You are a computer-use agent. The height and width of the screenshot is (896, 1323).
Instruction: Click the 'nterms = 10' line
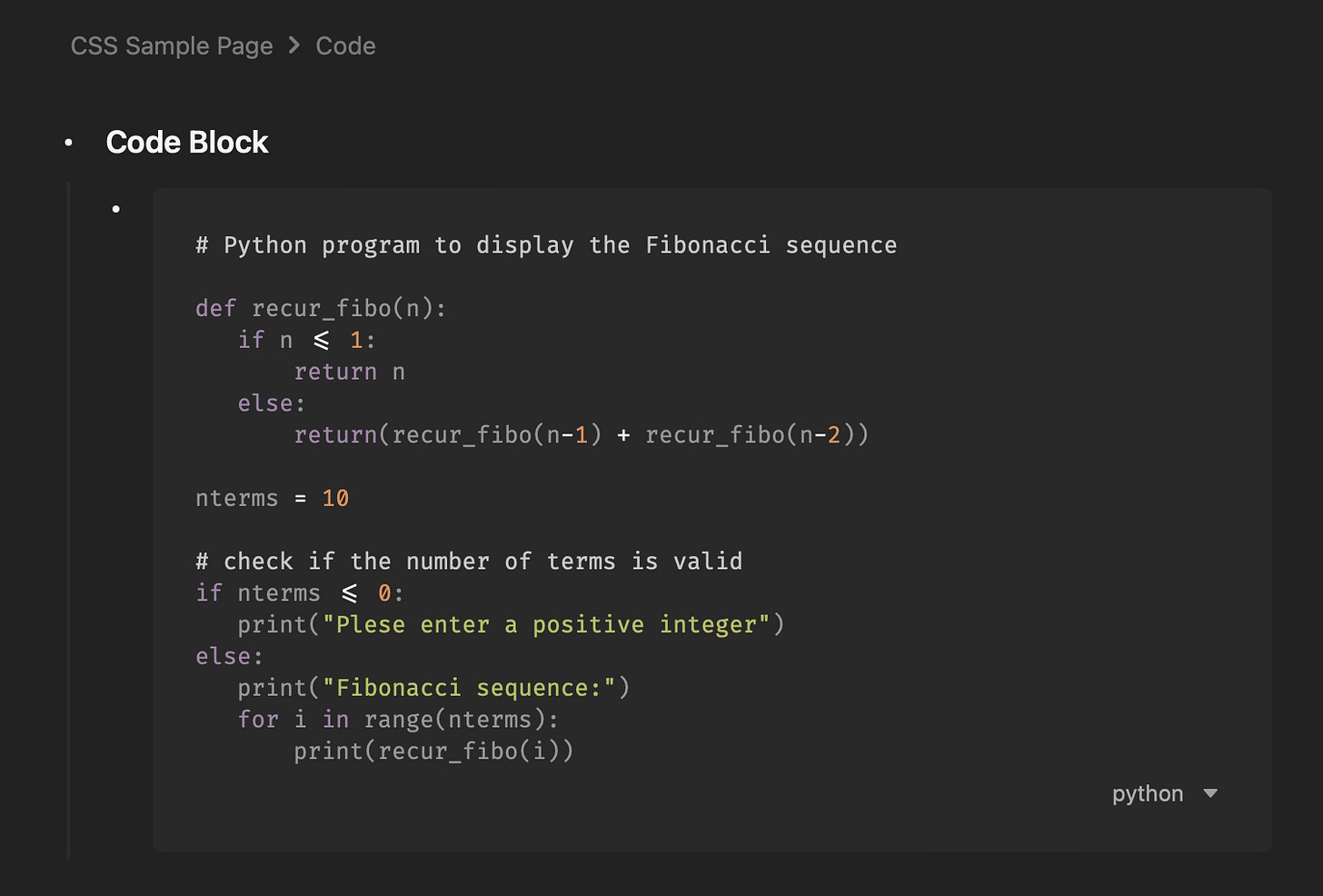(273, 498)
